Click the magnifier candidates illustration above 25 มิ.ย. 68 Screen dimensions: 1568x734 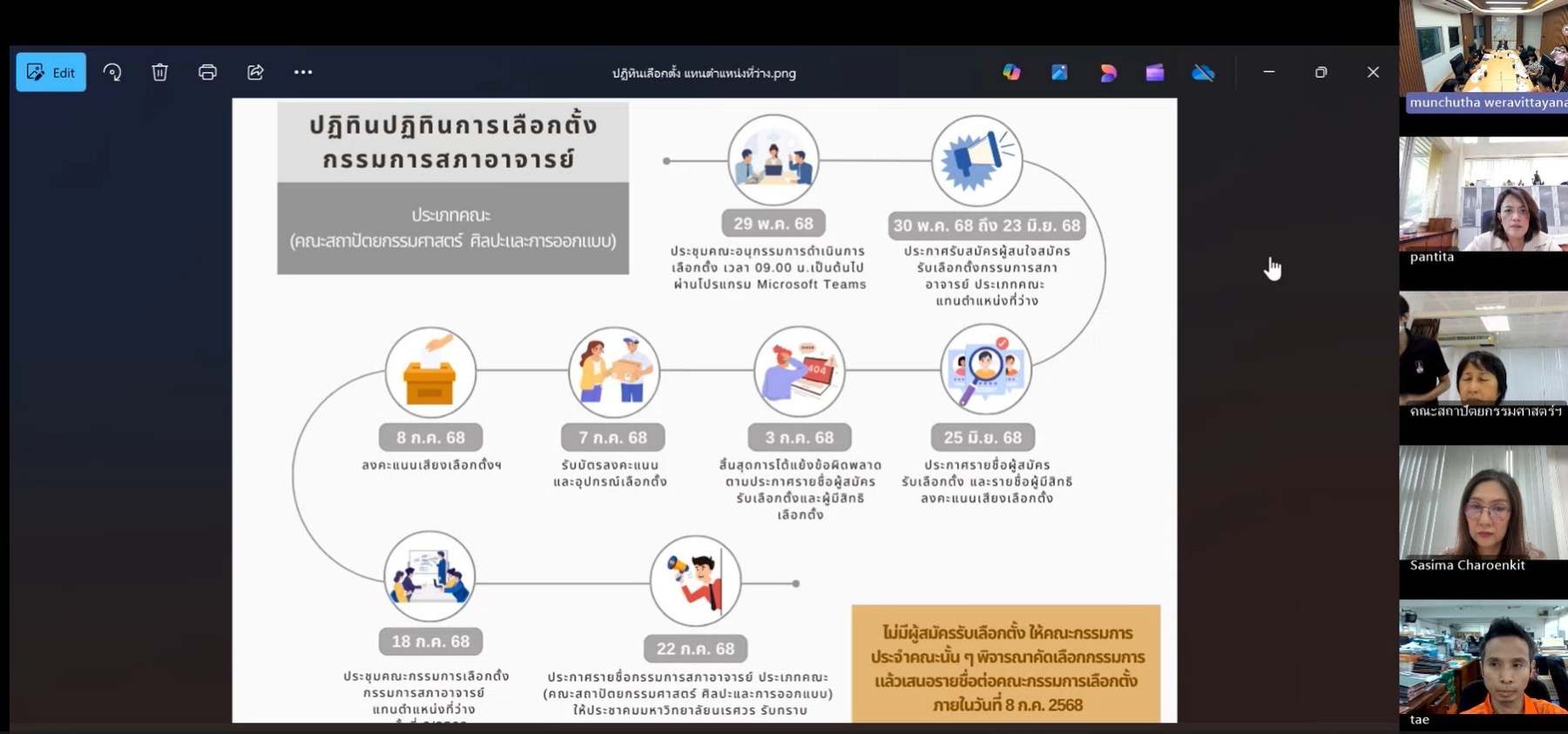(x=986, y=369)
